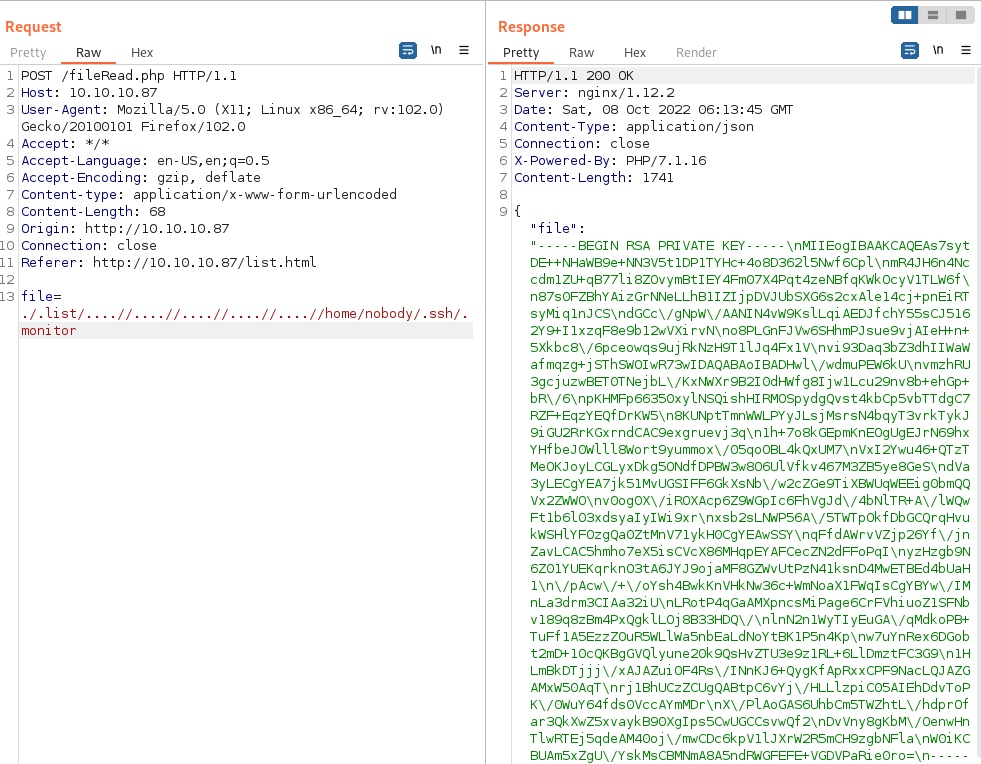
Task: Click the request Connection: close header
Action: point(89,246)
